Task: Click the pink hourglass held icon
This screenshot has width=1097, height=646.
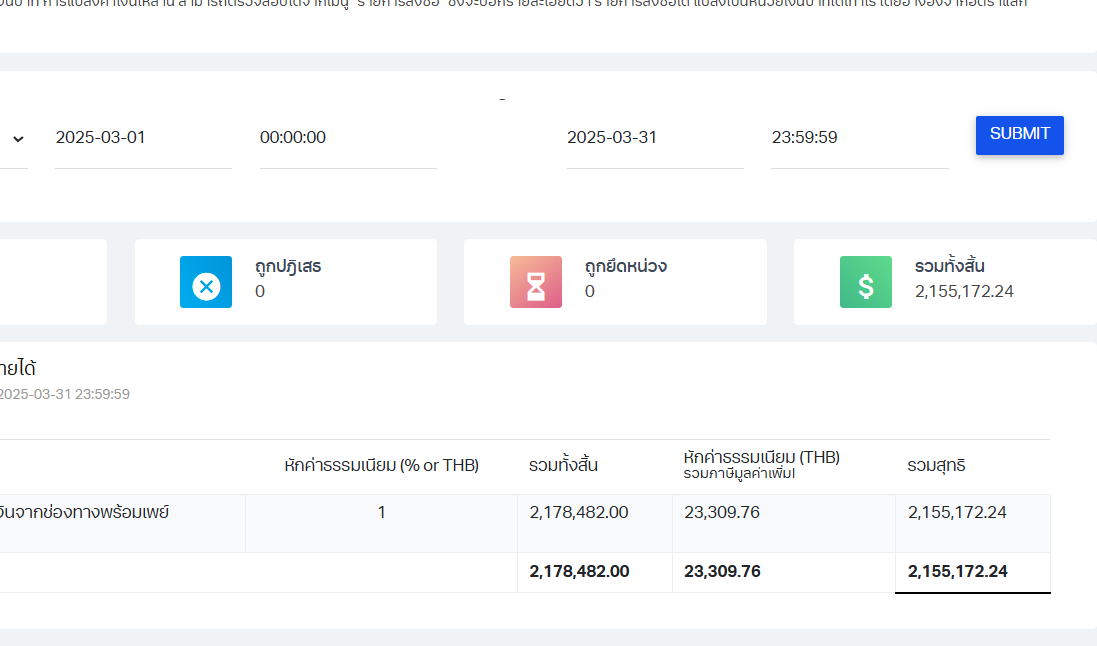Action: 536,282
